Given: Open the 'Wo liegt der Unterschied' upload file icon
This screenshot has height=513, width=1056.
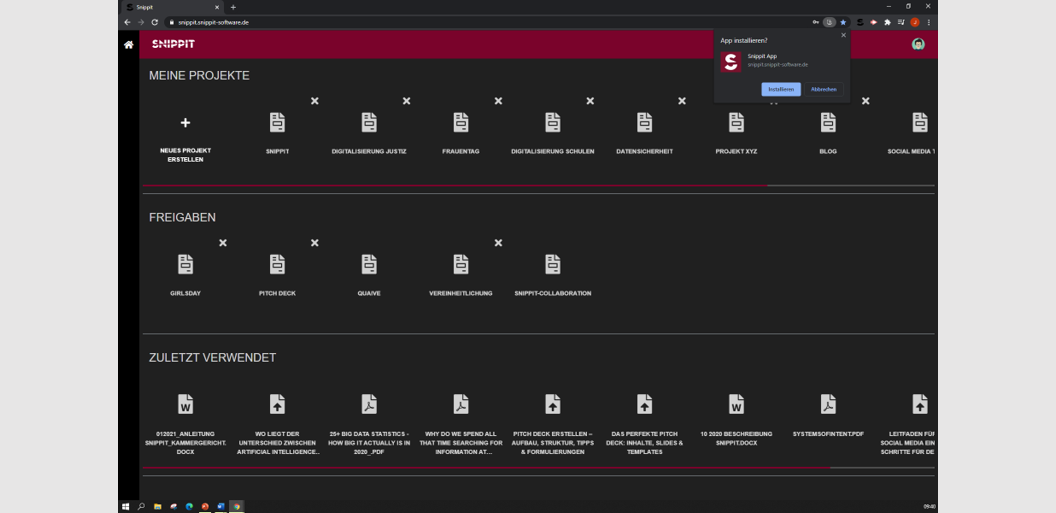Looking at the screenshot, I should (x=277, y=404).
